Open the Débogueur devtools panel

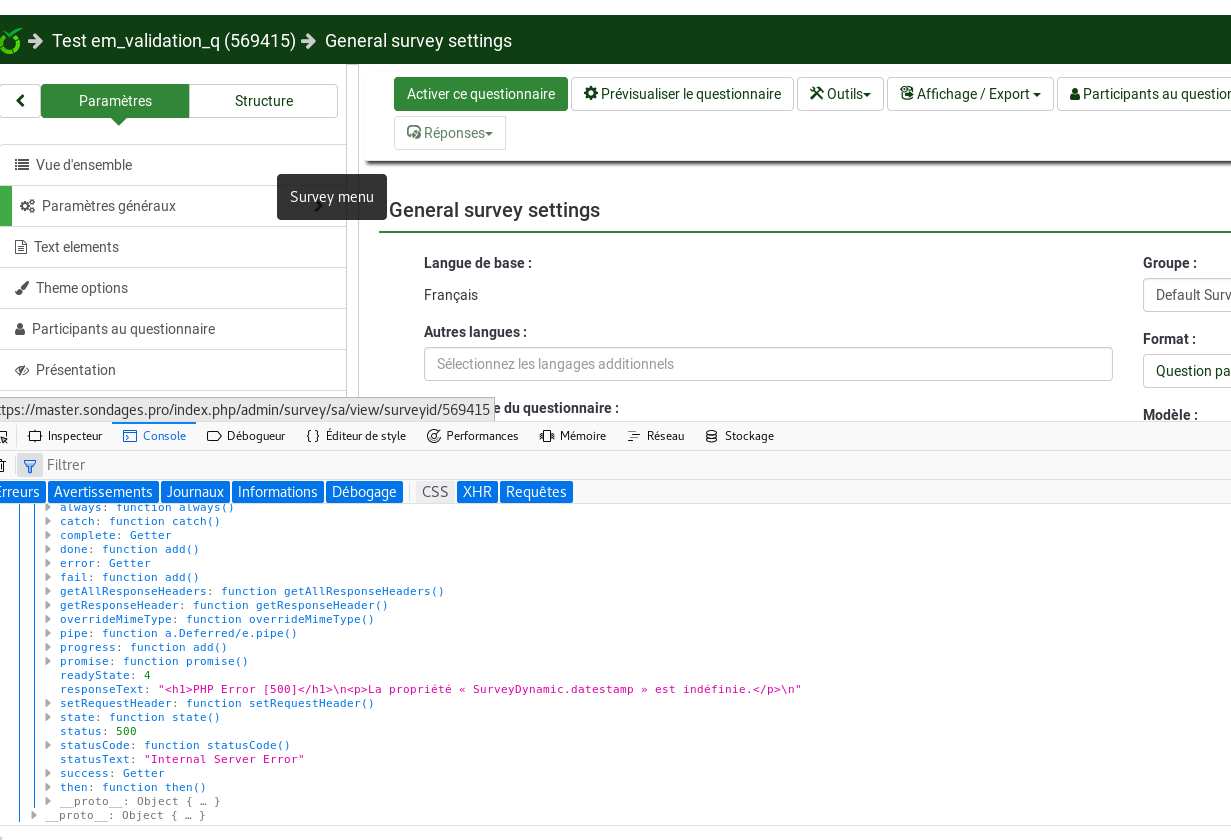[x=246, y=436]
